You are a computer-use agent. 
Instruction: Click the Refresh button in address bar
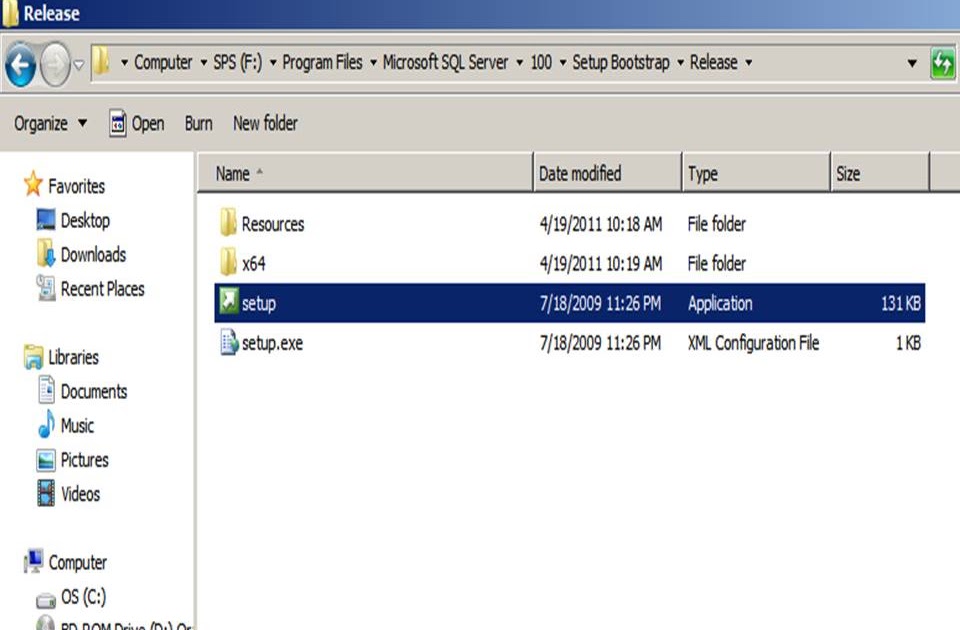pos(943,62)
